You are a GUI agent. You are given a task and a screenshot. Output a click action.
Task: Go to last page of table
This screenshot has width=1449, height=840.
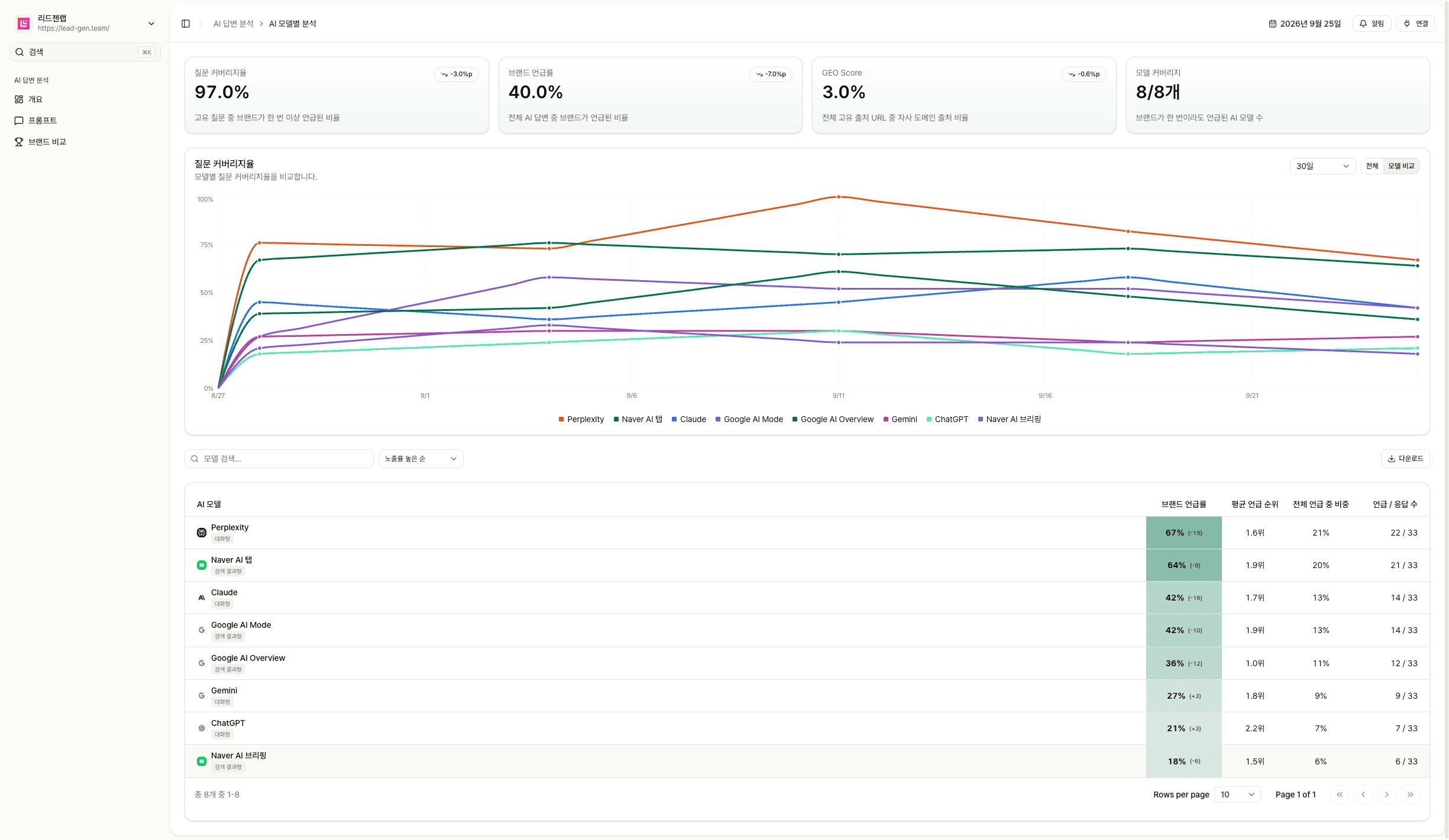coord(1411,794)
